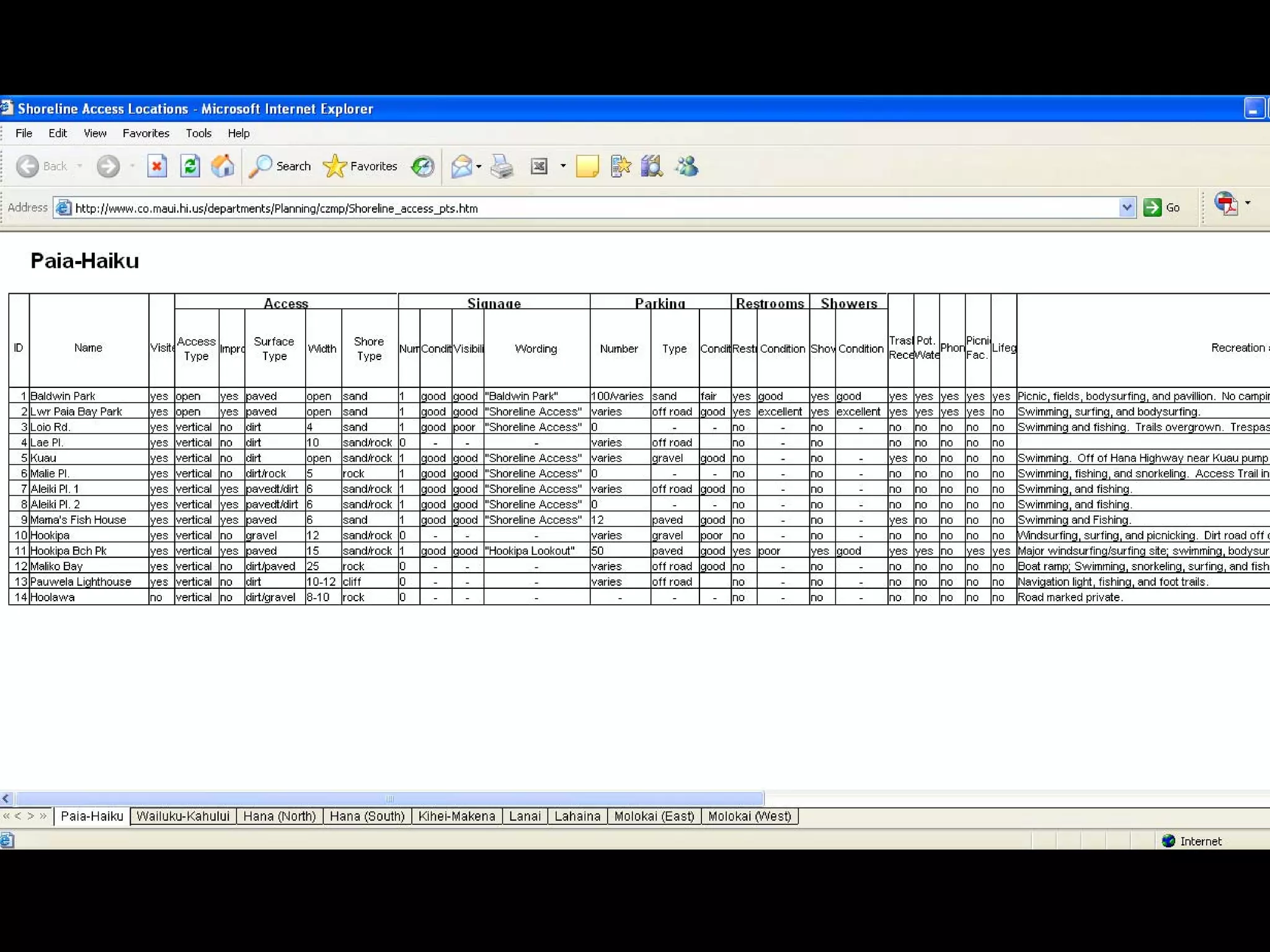
Task: Open the Favorites menu
Action: (146, 133)
